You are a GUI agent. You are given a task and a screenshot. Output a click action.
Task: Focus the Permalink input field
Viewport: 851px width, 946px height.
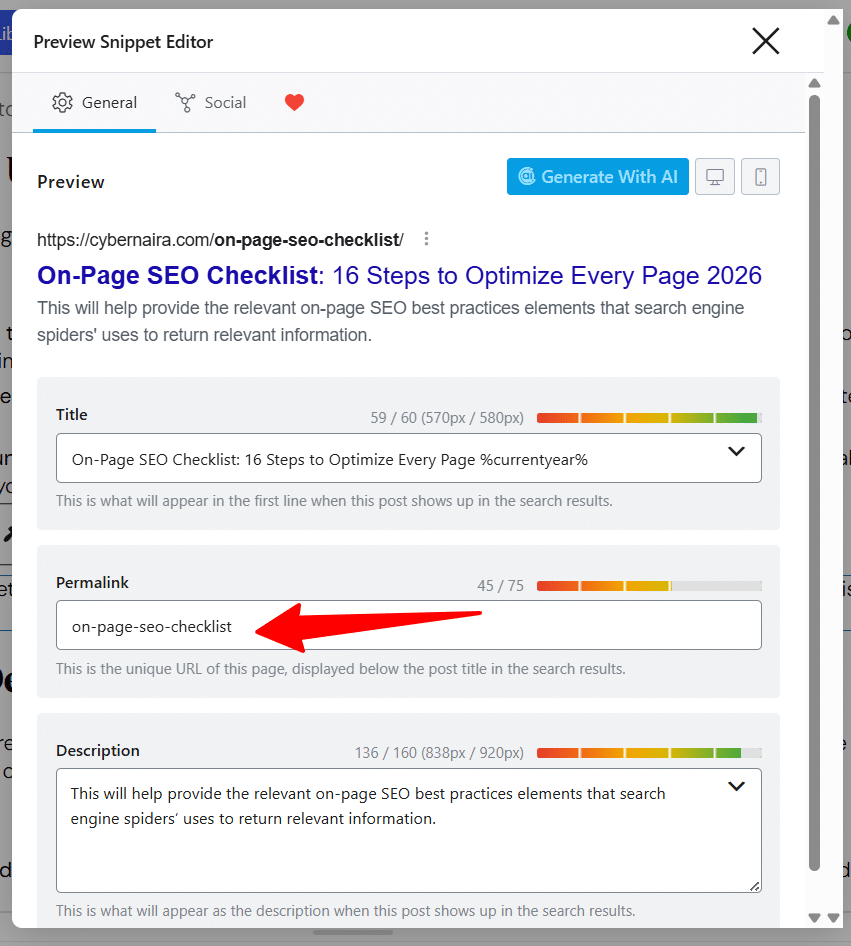(409, 626)
